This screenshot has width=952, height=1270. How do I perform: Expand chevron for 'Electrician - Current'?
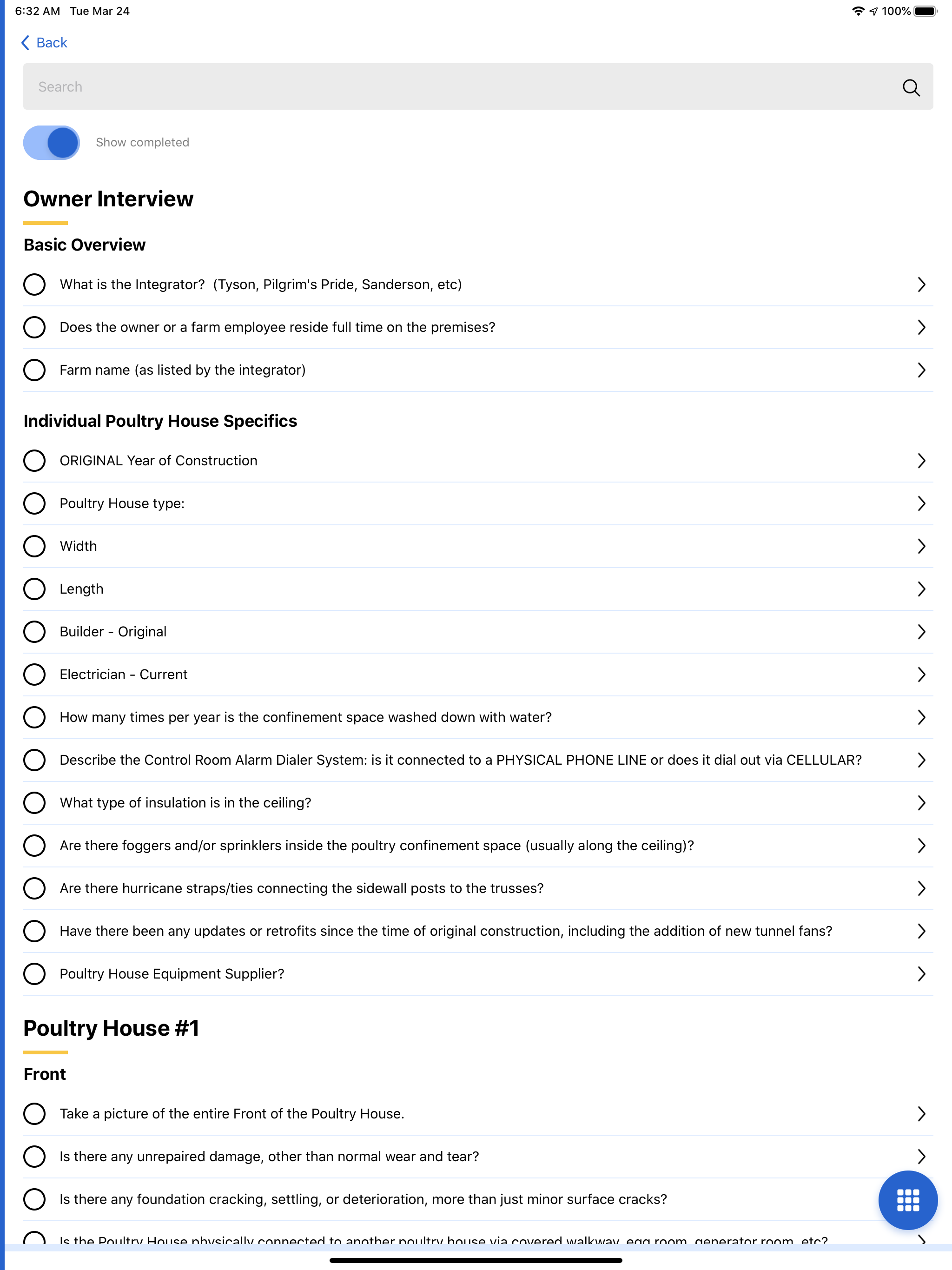[x=921, y=675]
